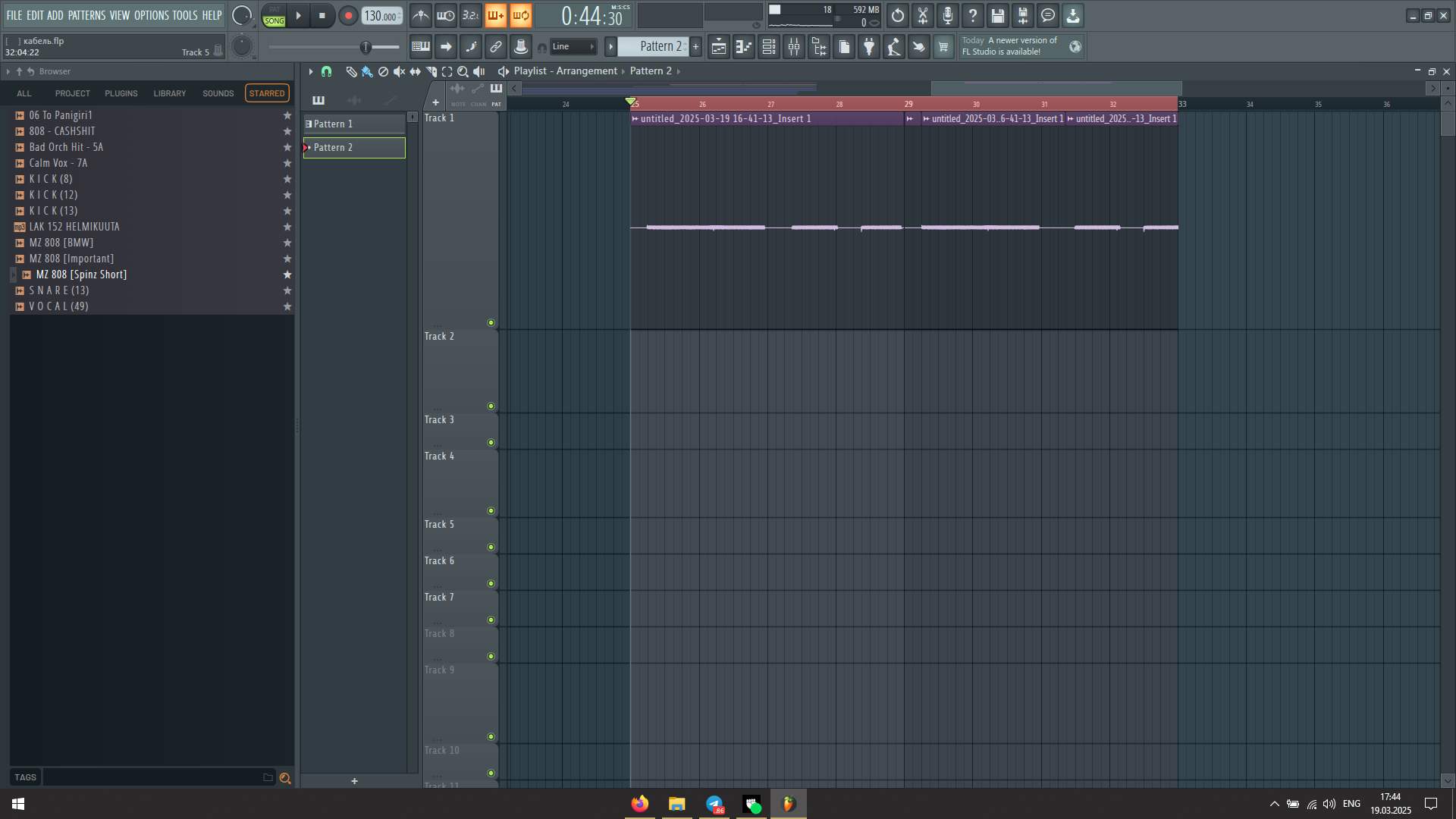Toggle the metronome icon
1456x819 pixels.
[x=421, y=15]
